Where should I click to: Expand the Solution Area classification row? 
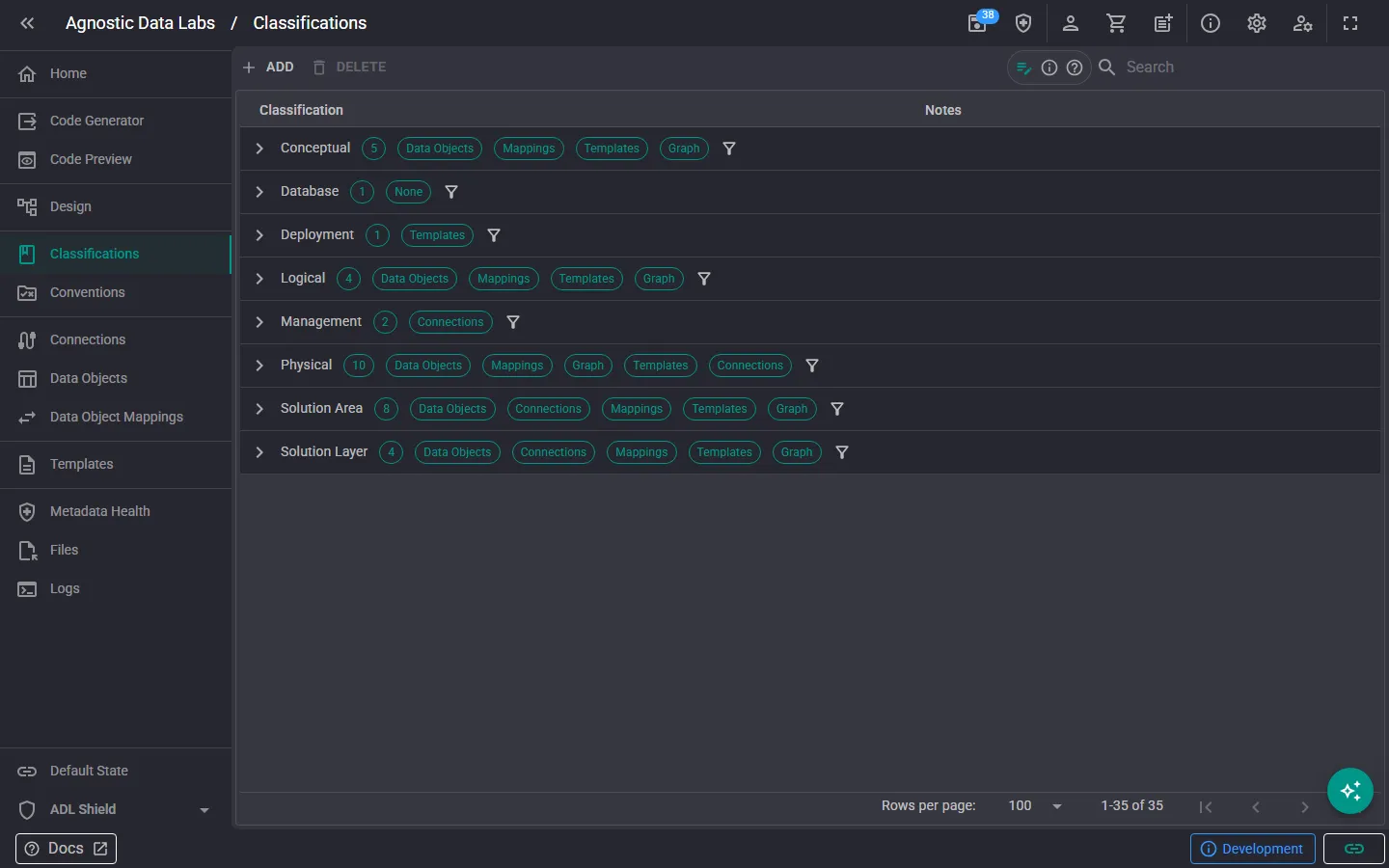259,409
